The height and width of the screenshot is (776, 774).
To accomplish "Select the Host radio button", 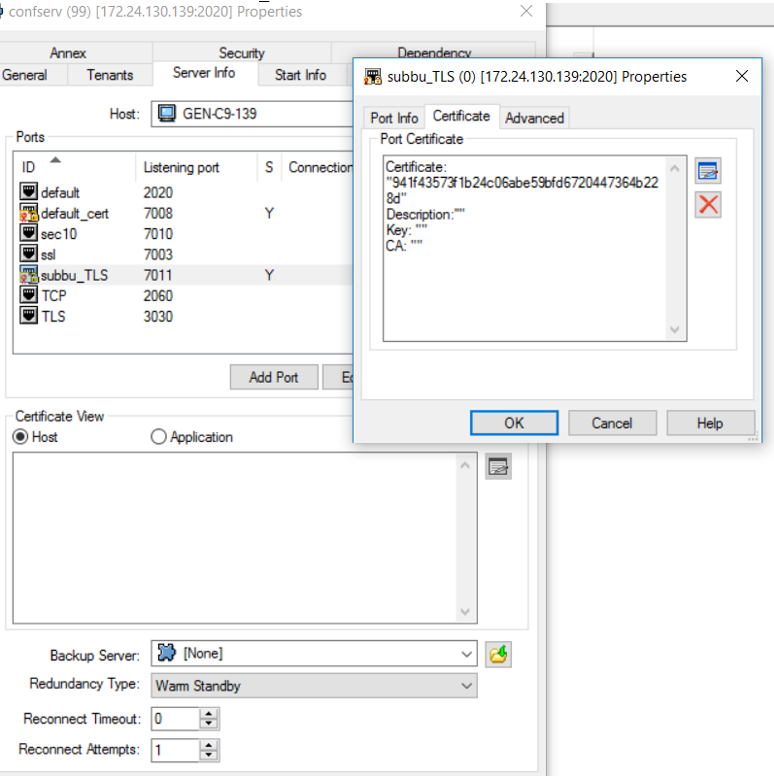I will pos(20,437).
